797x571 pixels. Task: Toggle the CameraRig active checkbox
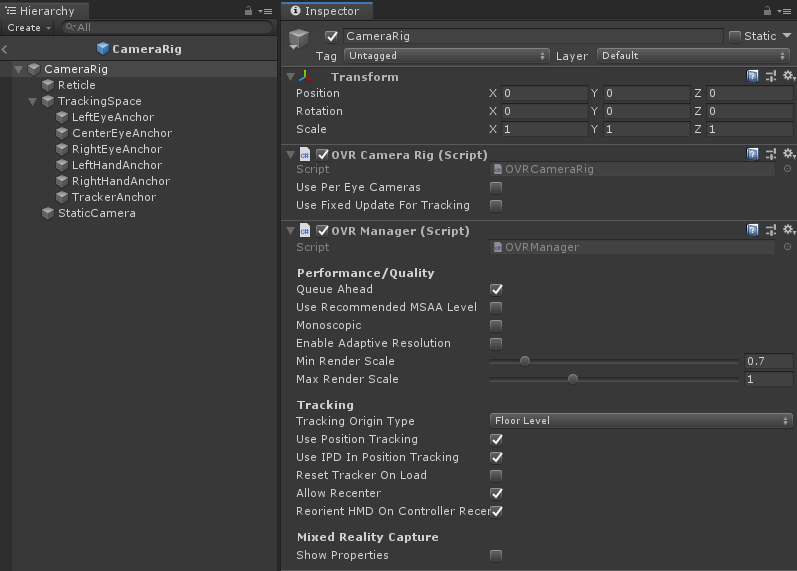point(331,36)
